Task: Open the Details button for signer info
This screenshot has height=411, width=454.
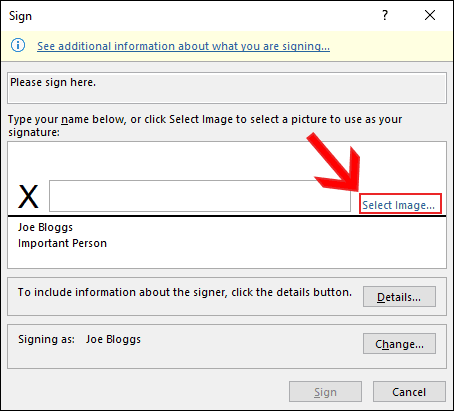Action: [x=399, y=296]
